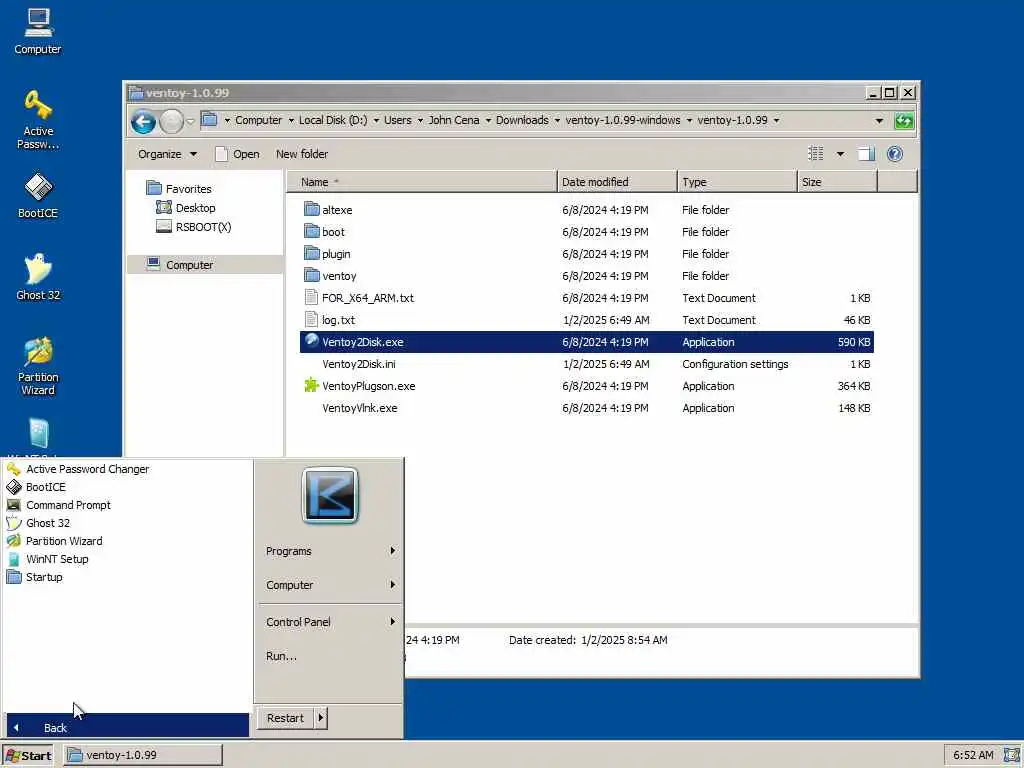This screenshot has width=1024, height=768.
Task: Select RSBOOT(X) in the navigation pane
Action: click(x=194, y=227)
